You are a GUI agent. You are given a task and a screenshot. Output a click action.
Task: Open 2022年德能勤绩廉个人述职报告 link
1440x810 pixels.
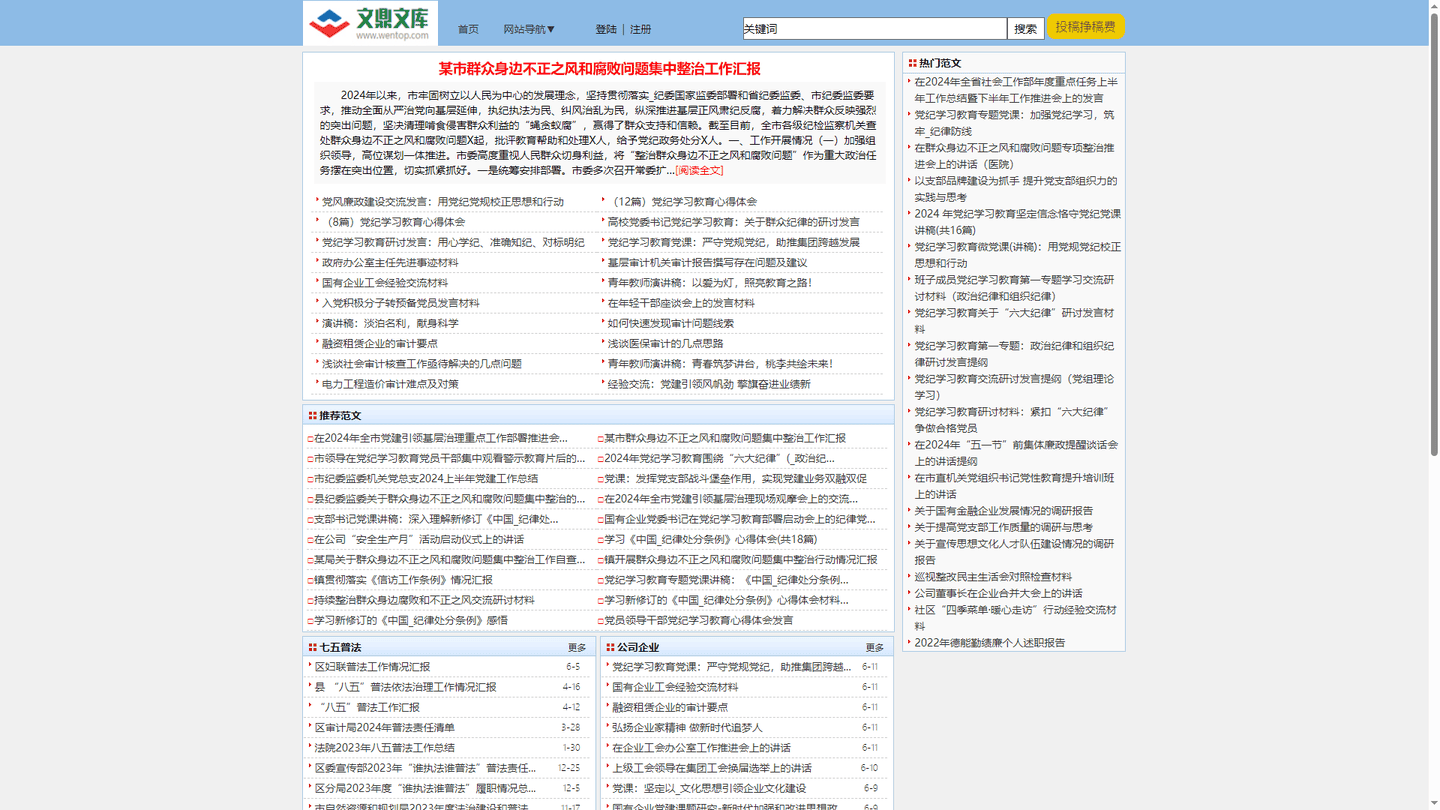pos(989,643)
